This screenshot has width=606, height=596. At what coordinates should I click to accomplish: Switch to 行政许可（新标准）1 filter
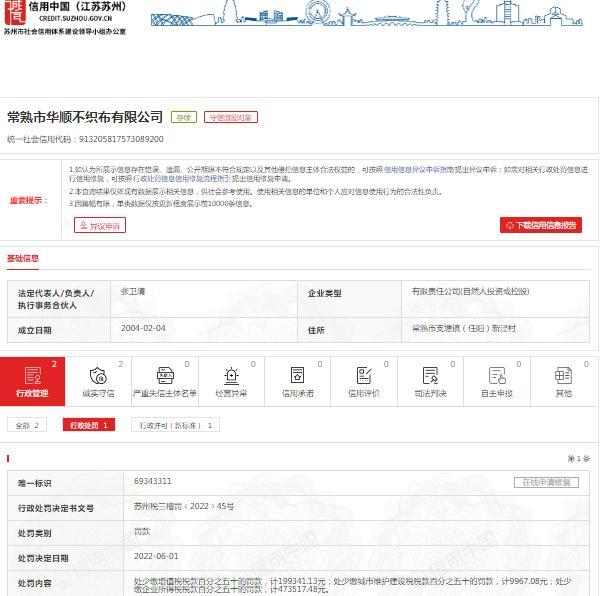pos(175,425)
